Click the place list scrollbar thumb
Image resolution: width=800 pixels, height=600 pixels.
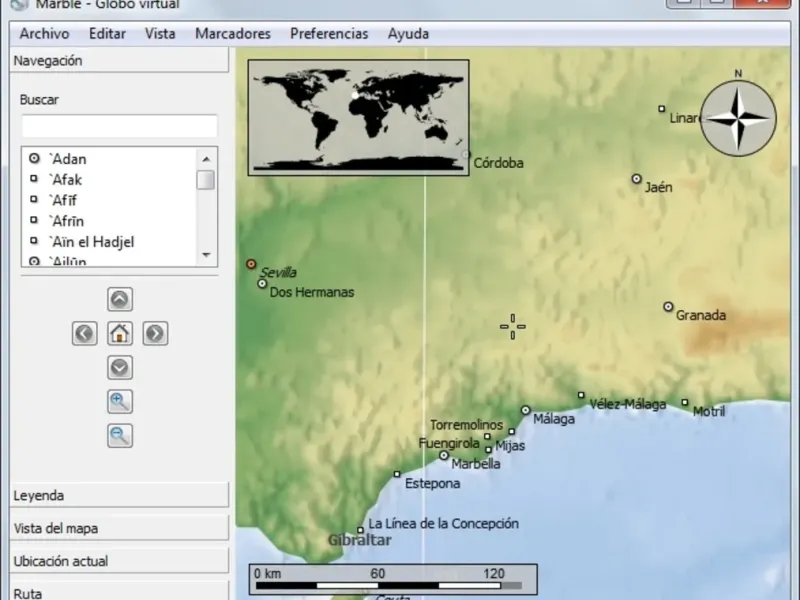coord(206,180)
